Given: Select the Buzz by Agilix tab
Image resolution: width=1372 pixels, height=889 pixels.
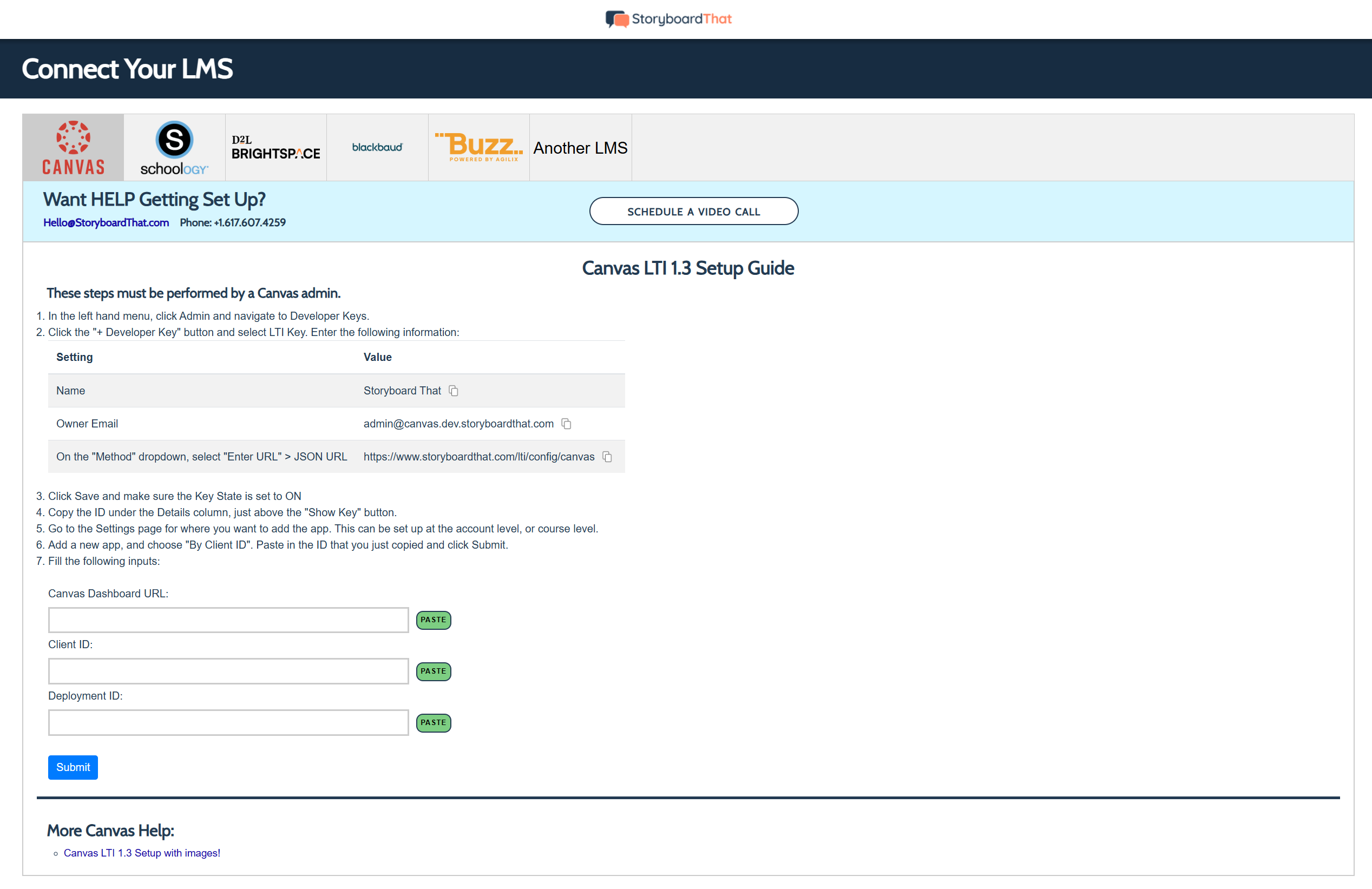Looking at the screenshot, I should tap(478, 148).
